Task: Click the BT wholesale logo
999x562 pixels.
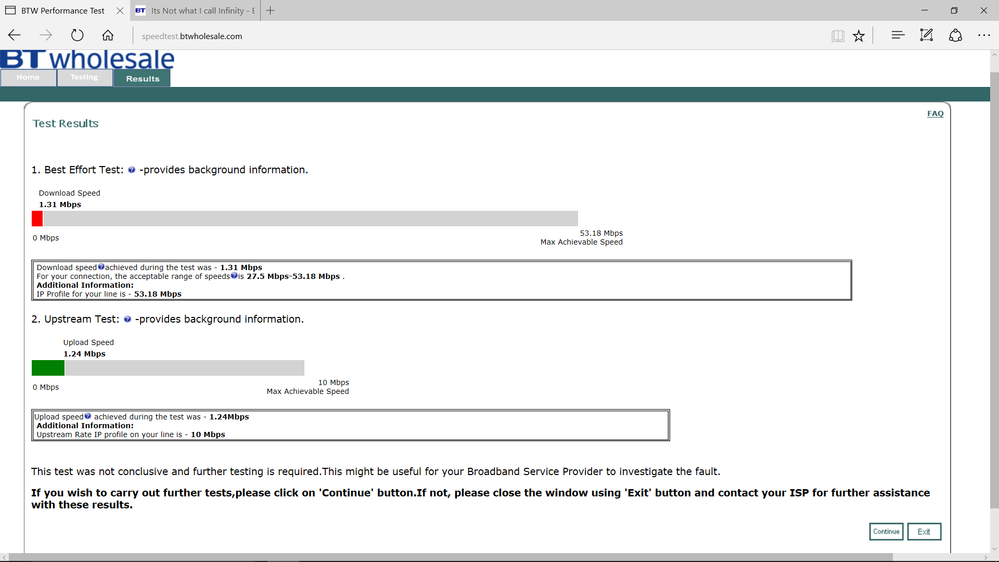Action: pyautogui.click(x=87, y=59)
